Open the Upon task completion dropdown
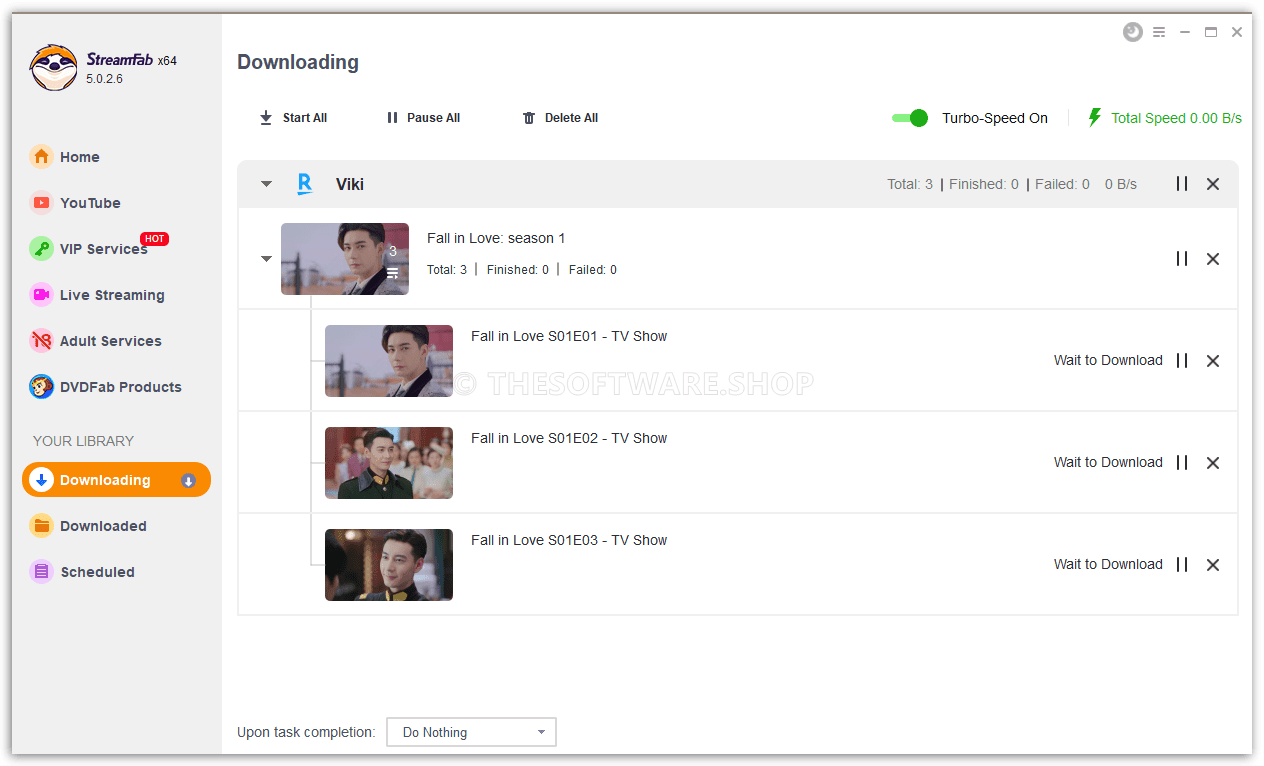This screenshot has height=766, width=1264. click(x=471, y=732)
